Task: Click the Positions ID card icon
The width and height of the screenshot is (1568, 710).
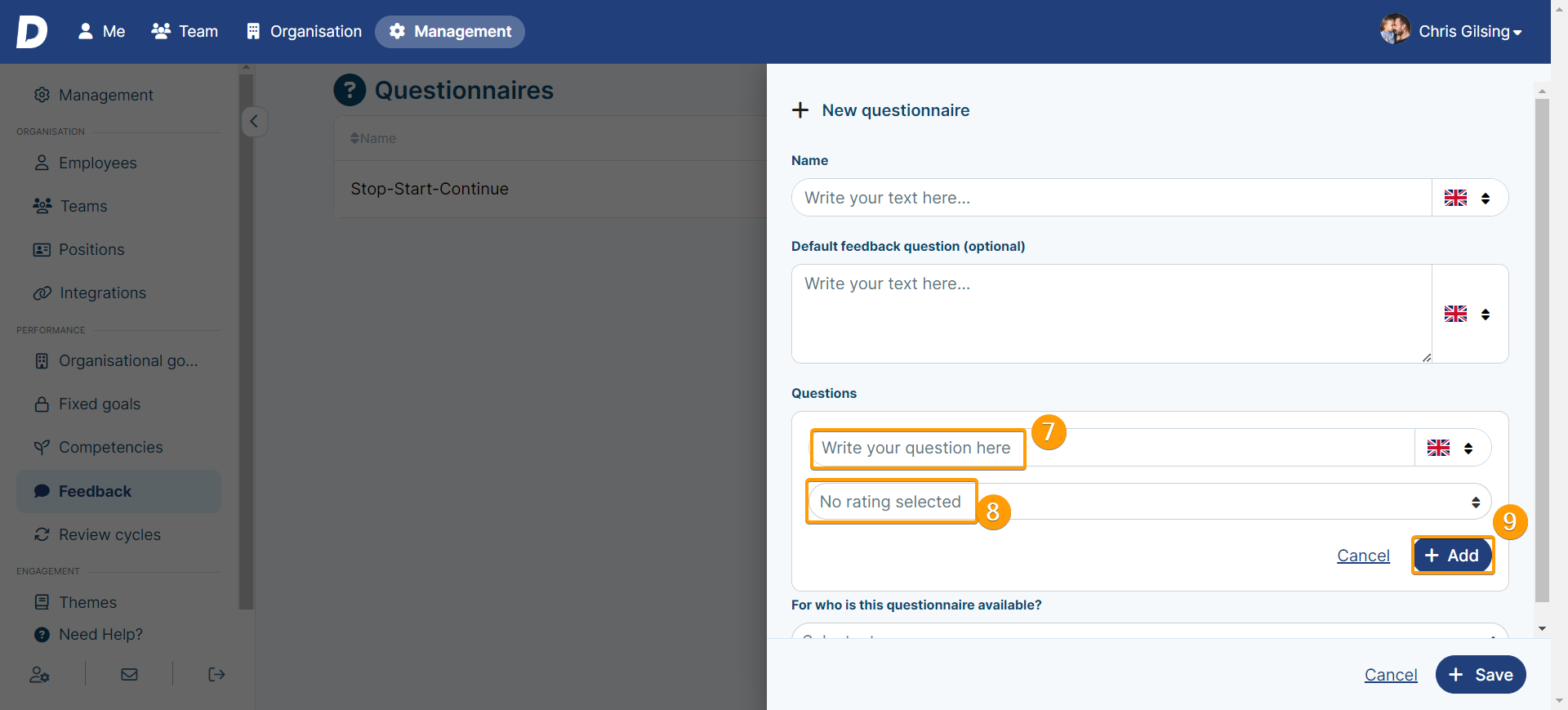Action: coord(42,249)
